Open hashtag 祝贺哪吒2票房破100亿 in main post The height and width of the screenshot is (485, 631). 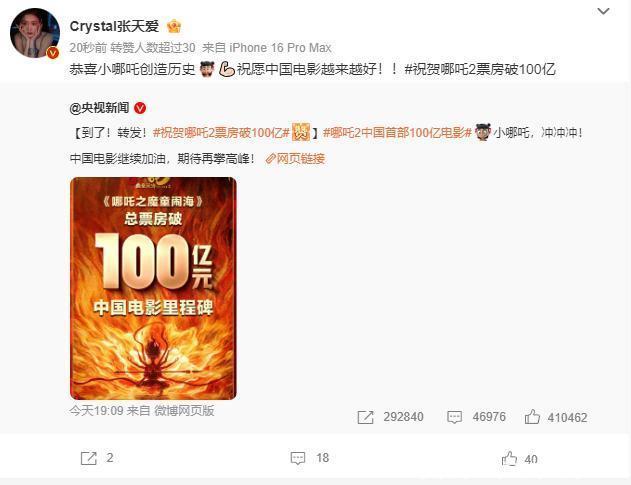pyautogui.click(x=480, y=69)
